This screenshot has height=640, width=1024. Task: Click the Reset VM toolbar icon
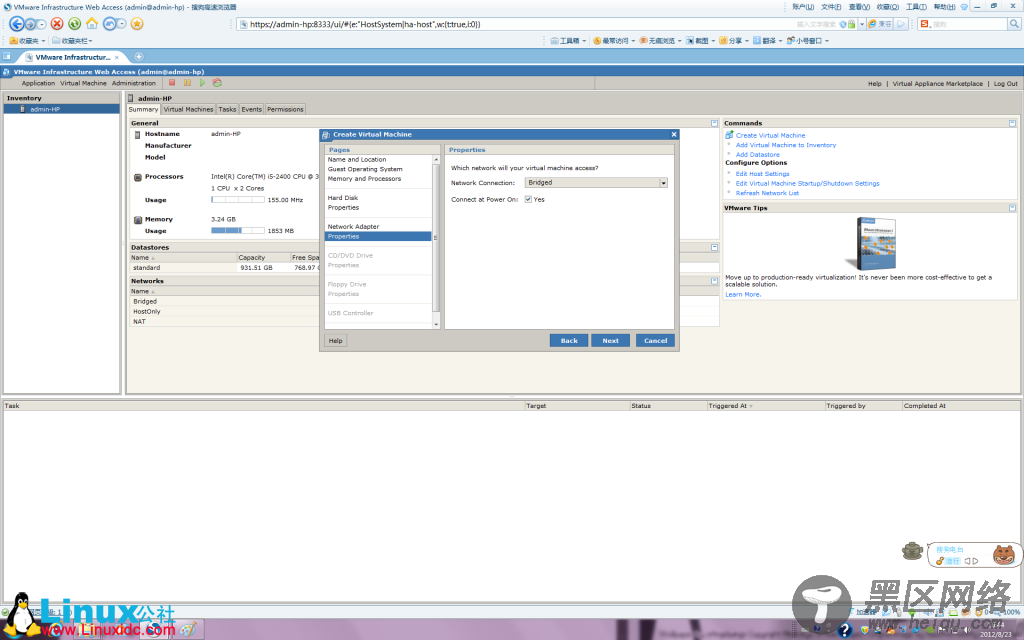(217, 83)
